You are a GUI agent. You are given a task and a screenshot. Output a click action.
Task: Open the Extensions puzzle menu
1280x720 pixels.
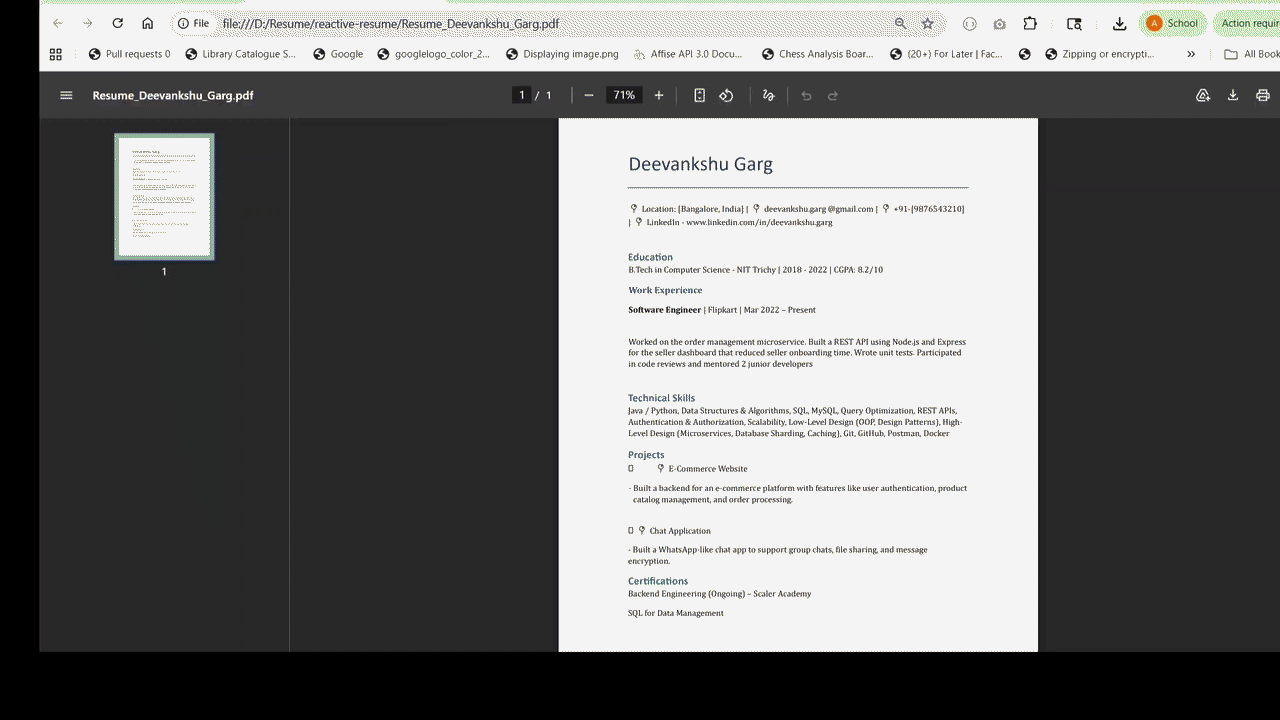click(1030, 23)
